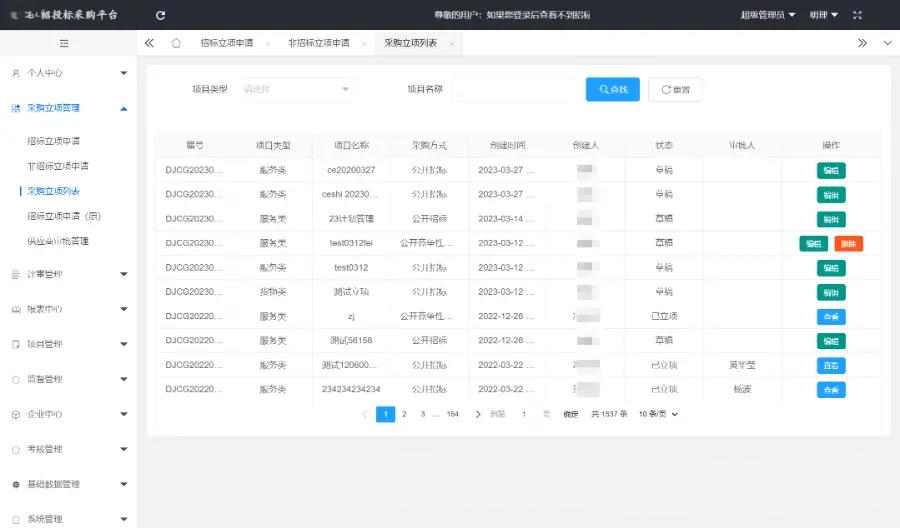
Task: Close the 非招标立项申请 tab
Action: [x=364, y=44]
